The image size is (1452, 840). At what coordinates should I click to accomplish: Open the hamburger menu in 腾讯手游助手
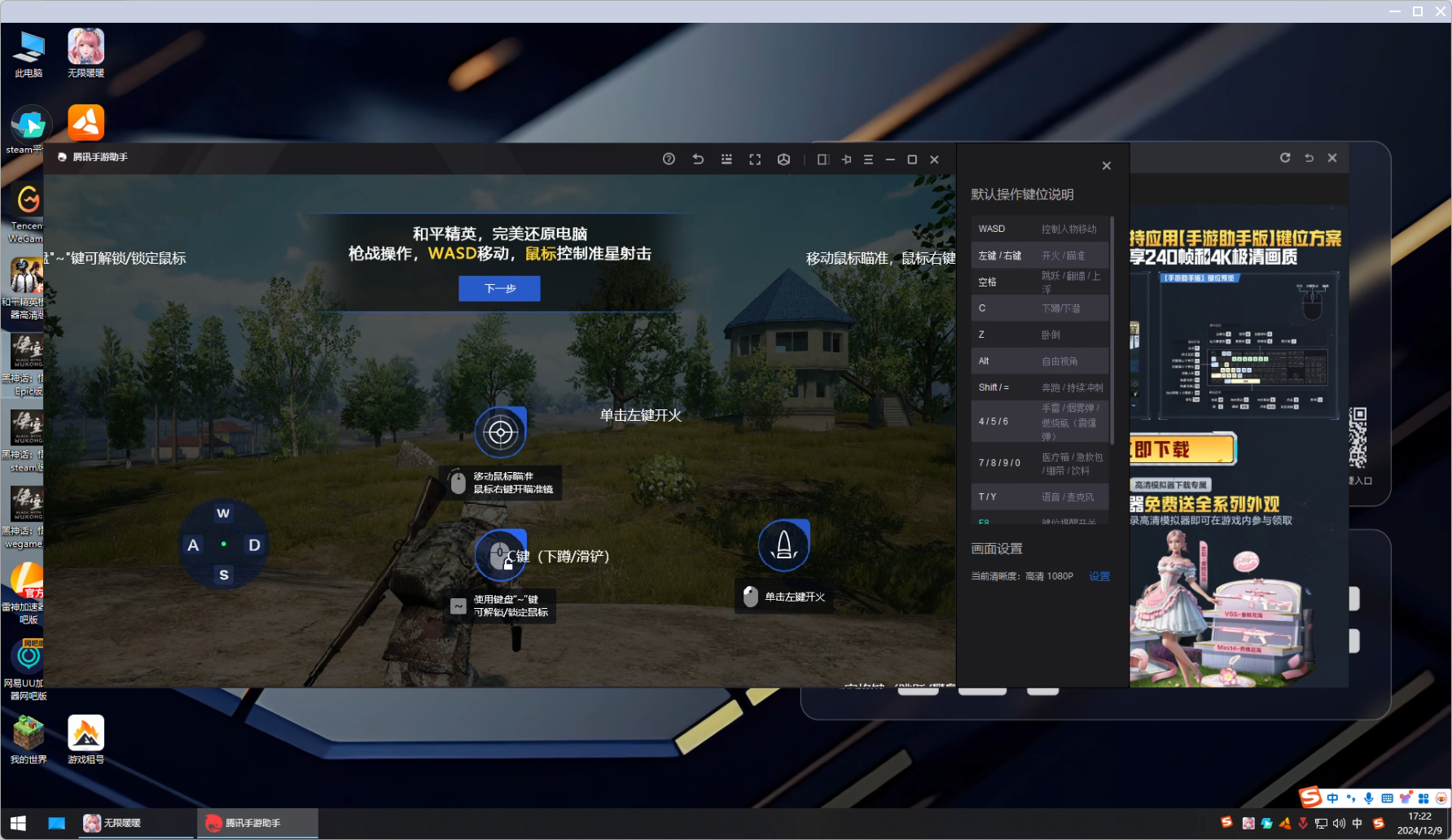click(868, 160)
